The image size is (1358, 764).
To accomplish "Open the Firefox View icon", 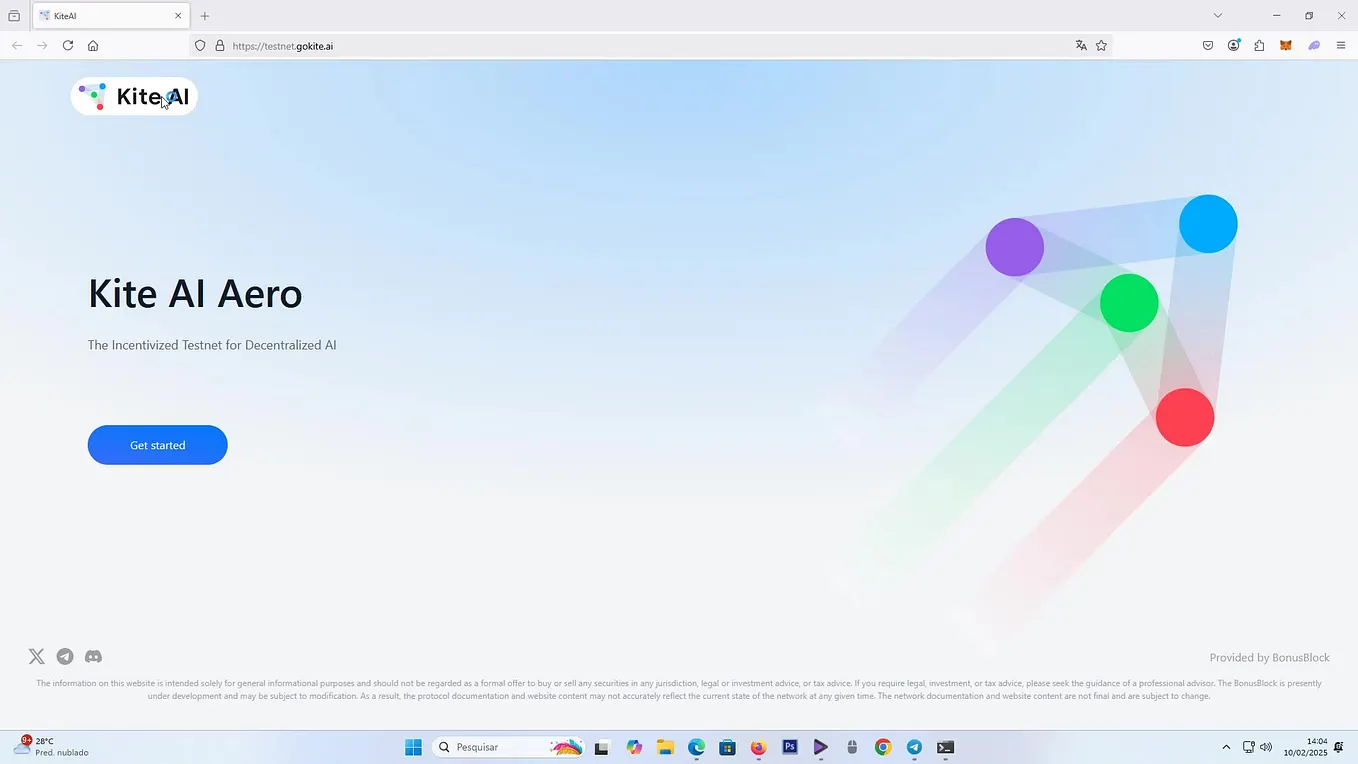I will point(14,16).
